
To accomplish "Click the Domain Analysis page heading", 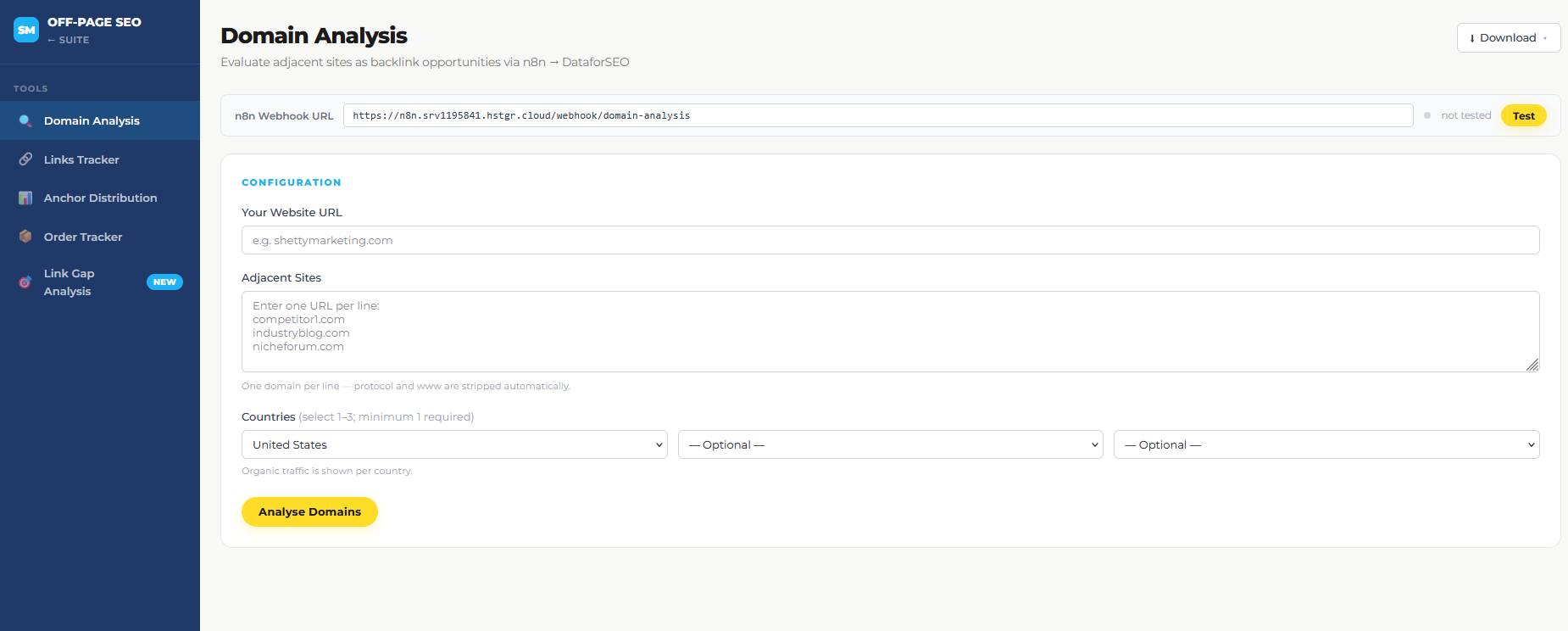I will 314,36.
